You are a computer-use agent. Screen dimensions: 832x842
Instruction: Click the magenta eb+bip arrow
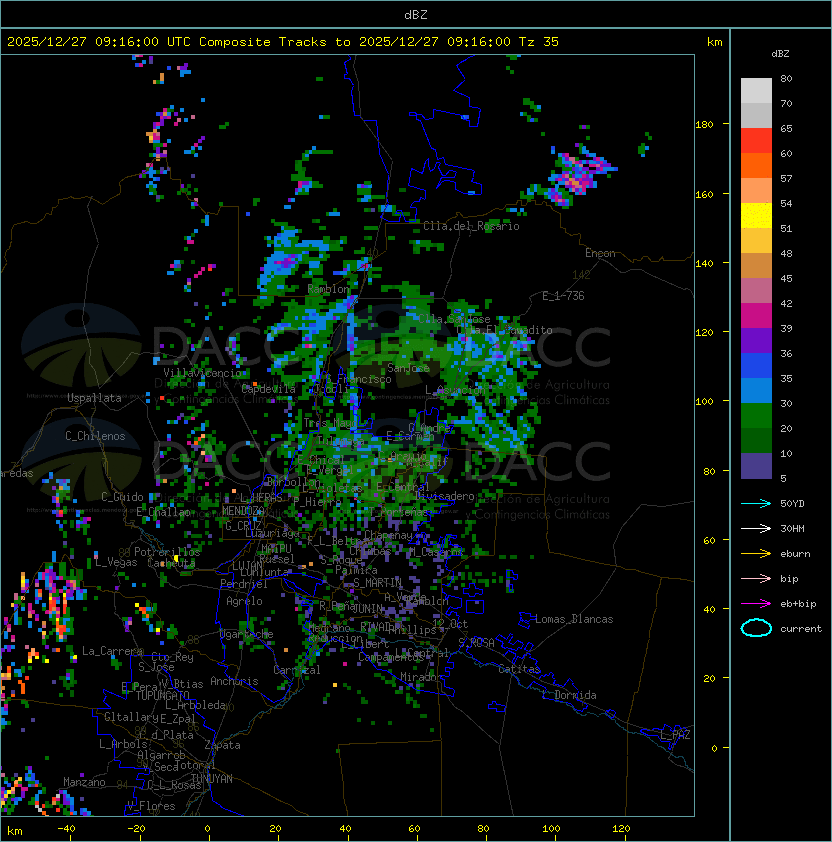click(756, 604)
